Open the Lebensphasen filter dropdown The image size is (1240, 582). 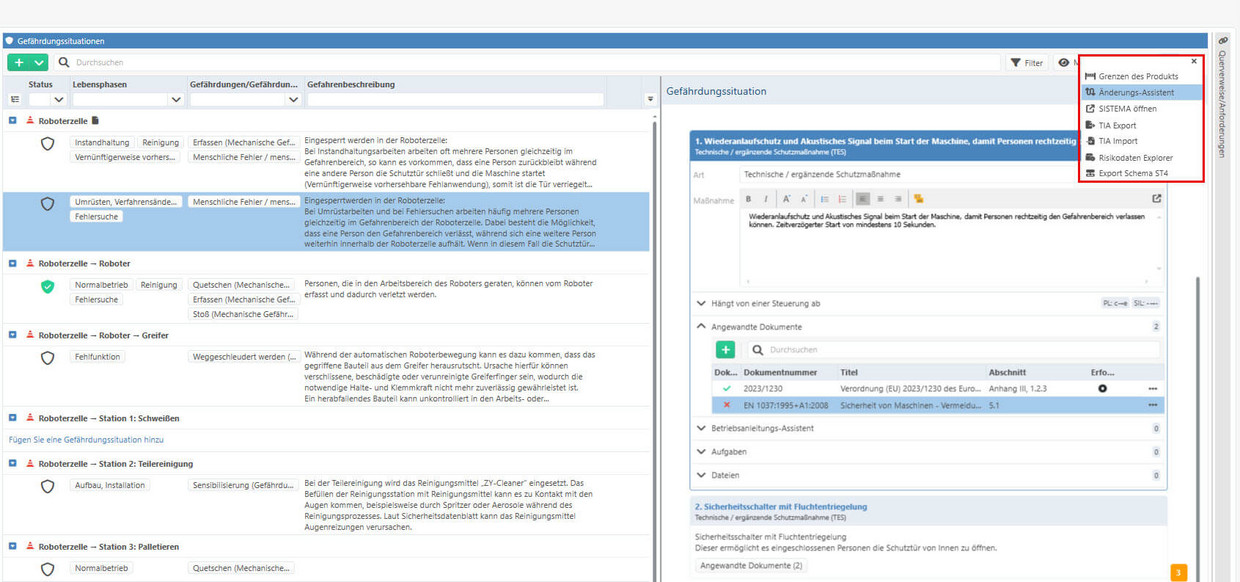pyautogui.click(x=176, y=100)
